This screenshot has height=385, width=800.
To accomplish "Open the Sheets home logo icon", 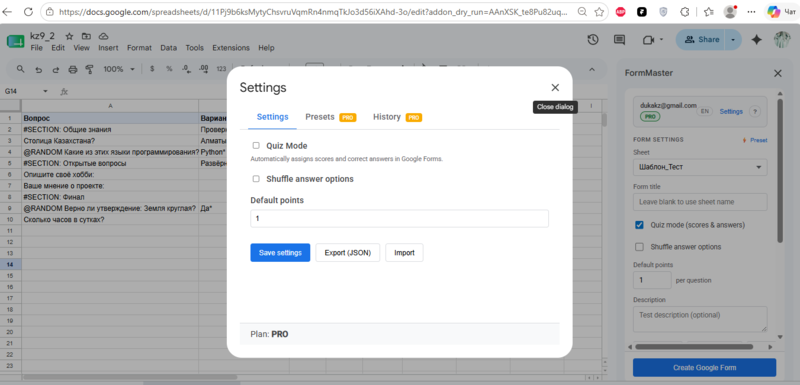I will [x=15, y=41].
